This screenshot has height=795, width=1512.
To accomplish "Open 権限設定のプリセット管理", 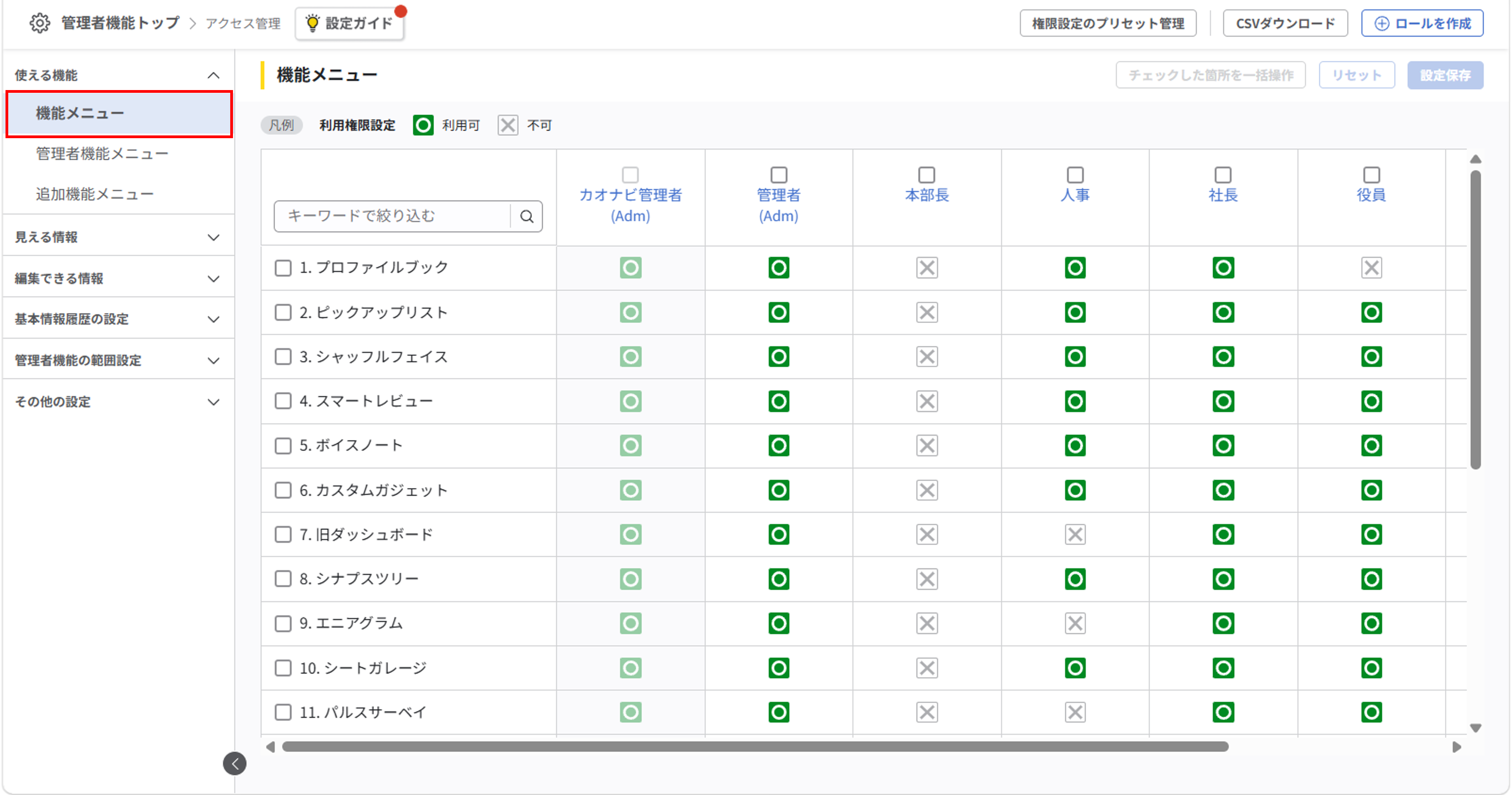I will (x=1108, y=23).
